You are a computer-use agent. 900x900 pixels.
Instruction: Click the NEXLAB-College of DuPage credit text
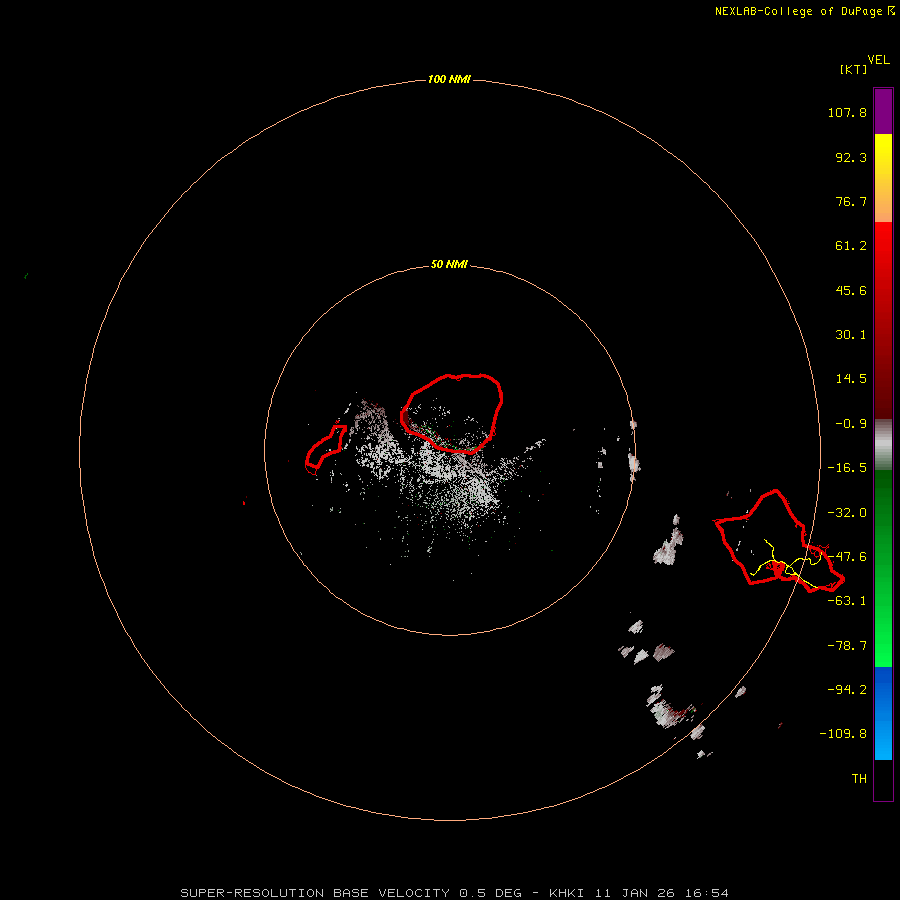click(804, 11)
